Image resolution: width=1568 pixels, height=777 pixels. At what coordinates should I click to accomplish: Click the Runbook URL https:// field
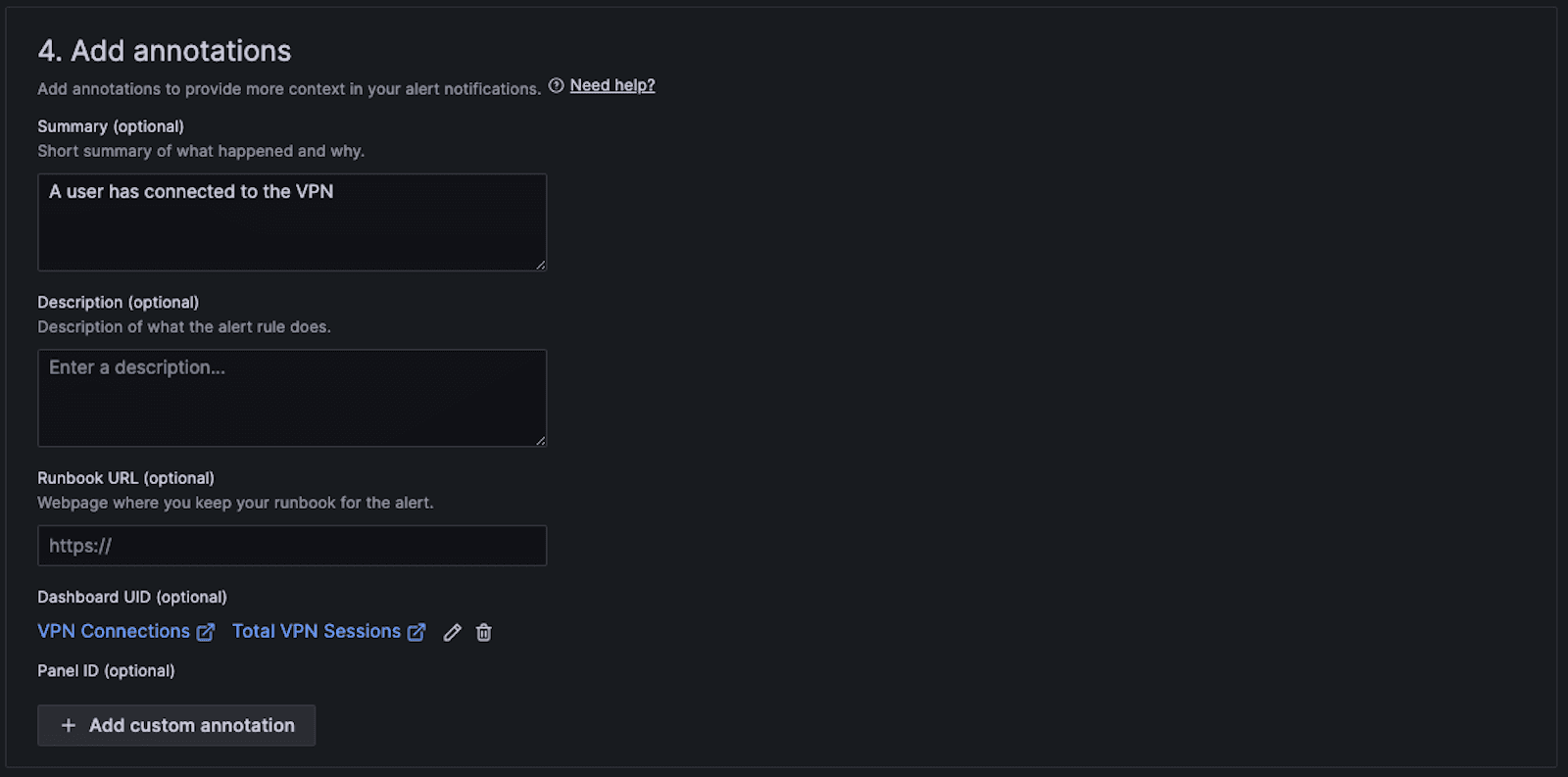pos(292,546)
